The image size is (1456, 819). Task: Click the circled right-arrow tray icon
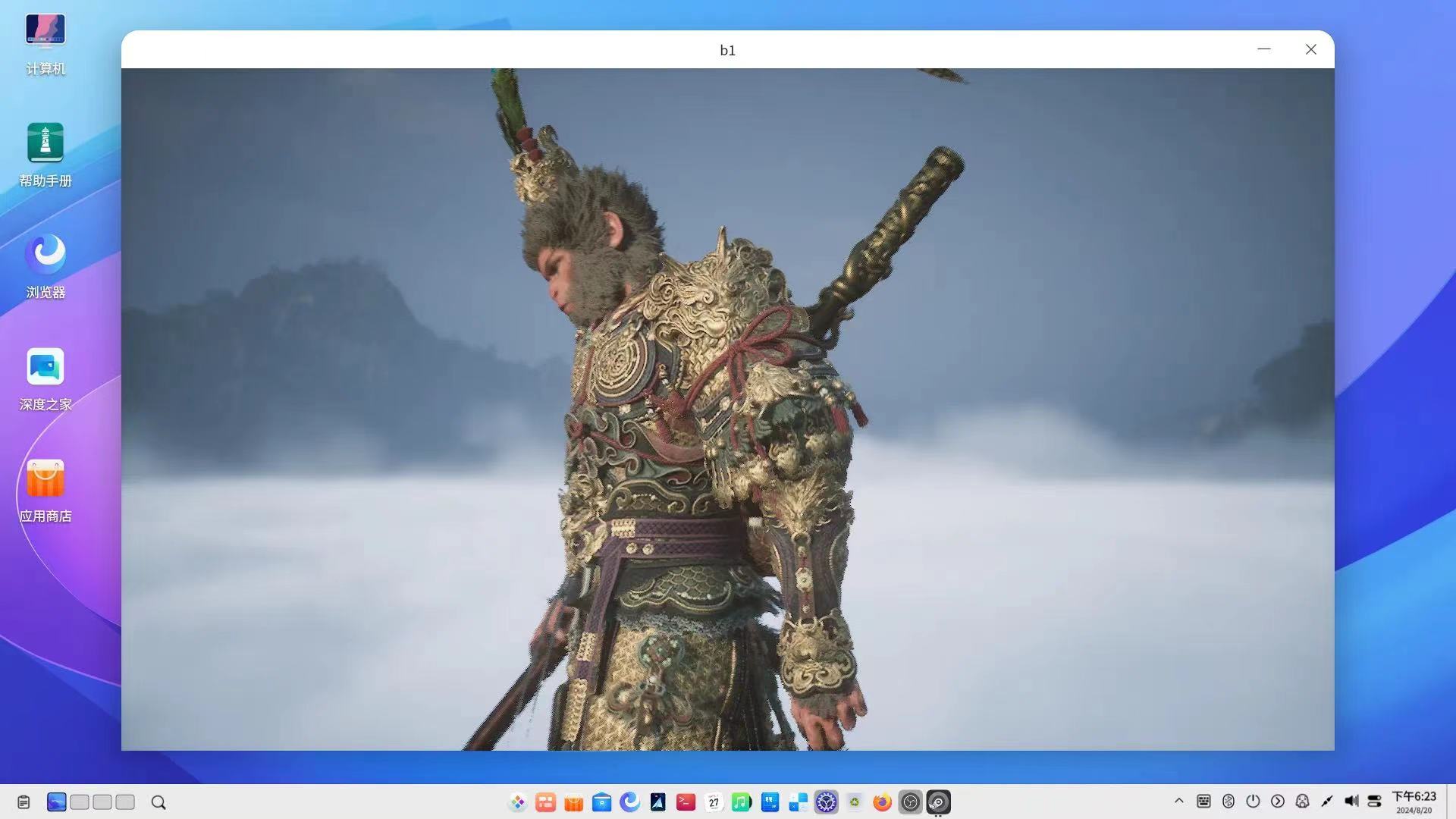tap(1278, 802)
